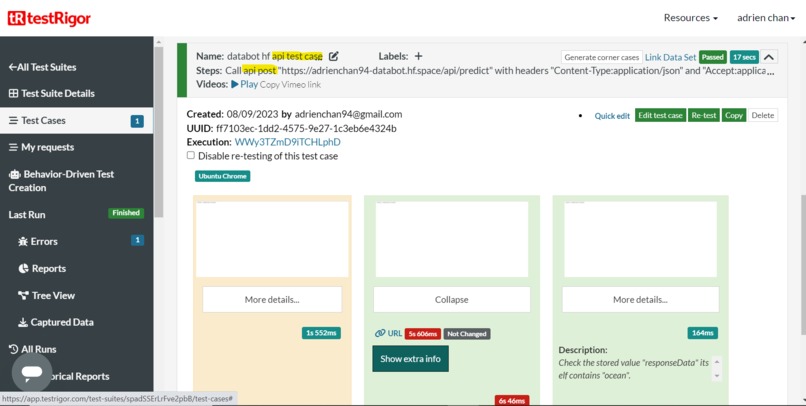Open the Reports page

point(42,268)
